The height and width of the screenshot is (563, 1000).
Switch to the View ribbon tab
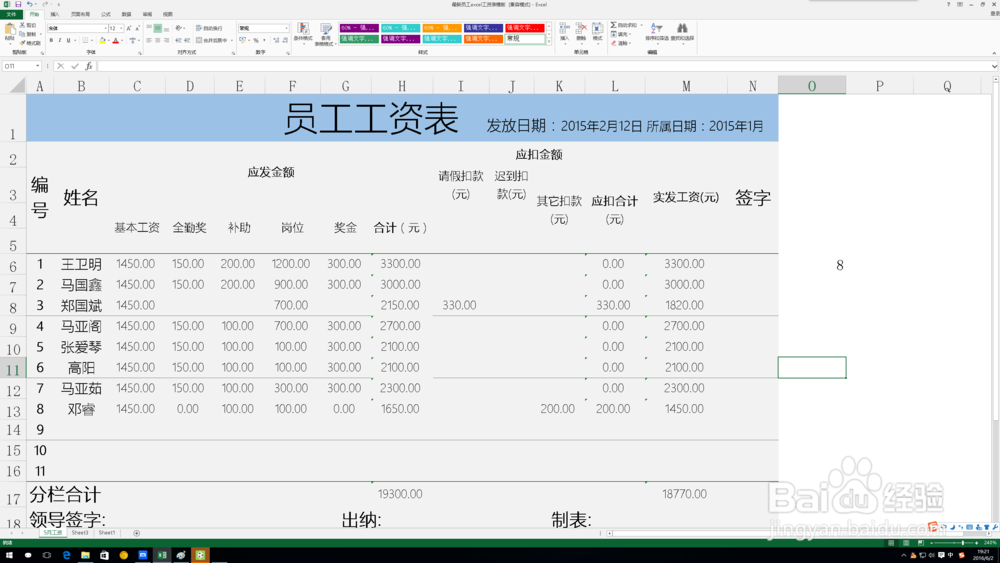coord(168,14)
